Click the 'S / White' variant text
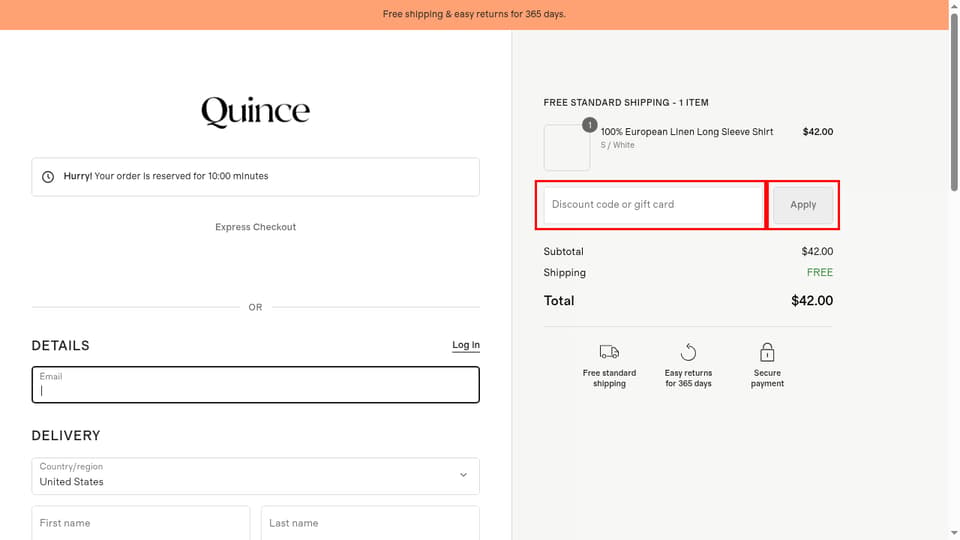960x540 pixels. (x=617, y=145)
